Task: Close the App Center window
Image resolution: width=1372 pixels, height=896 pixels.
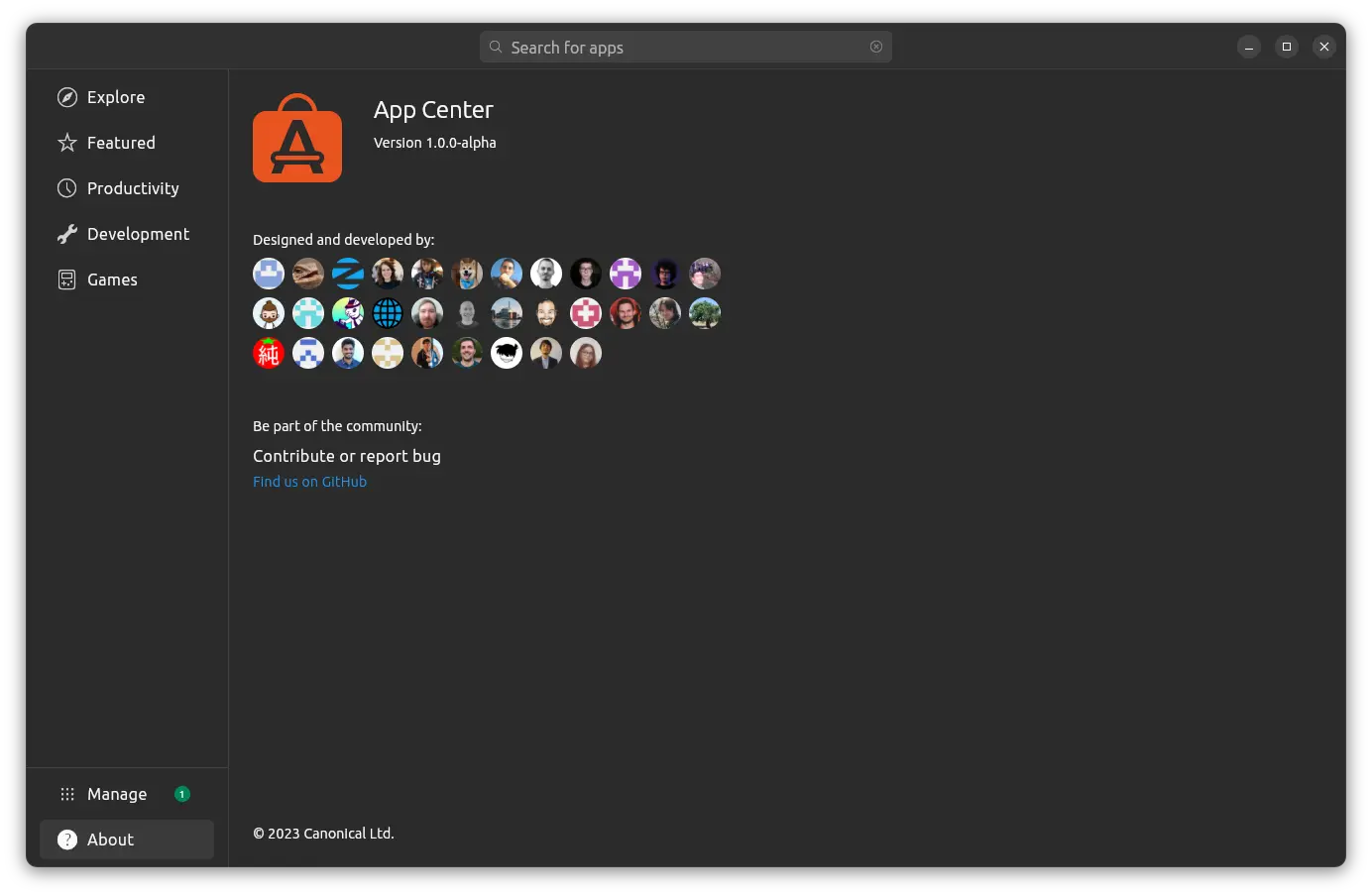Action: [1324, 47]
